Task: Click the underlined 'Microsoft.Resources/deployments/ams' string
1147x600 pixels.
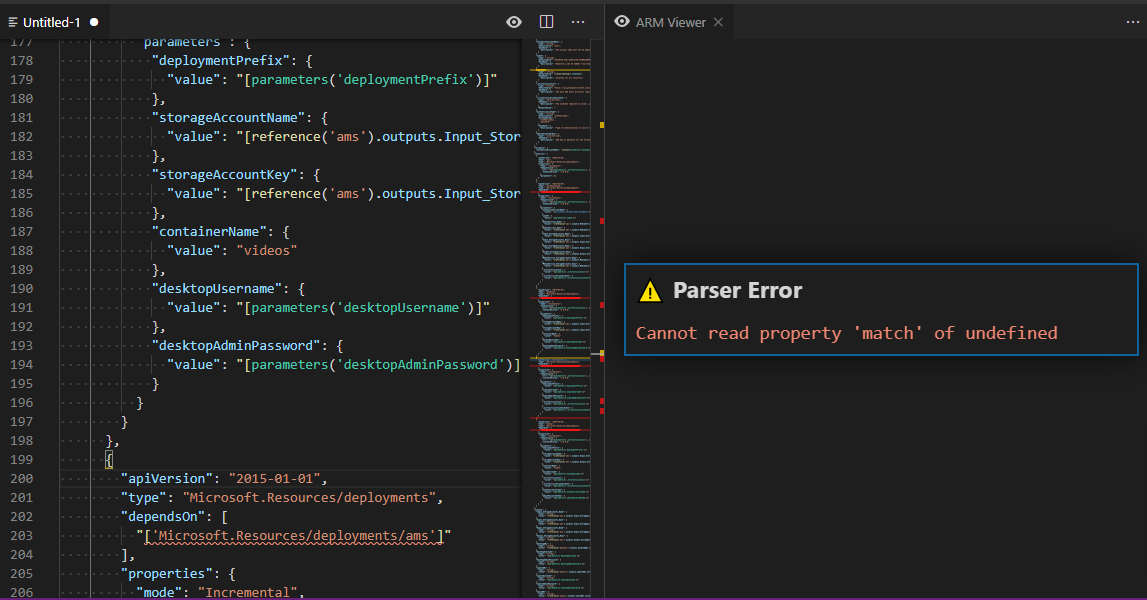Action: pos(293,536)
